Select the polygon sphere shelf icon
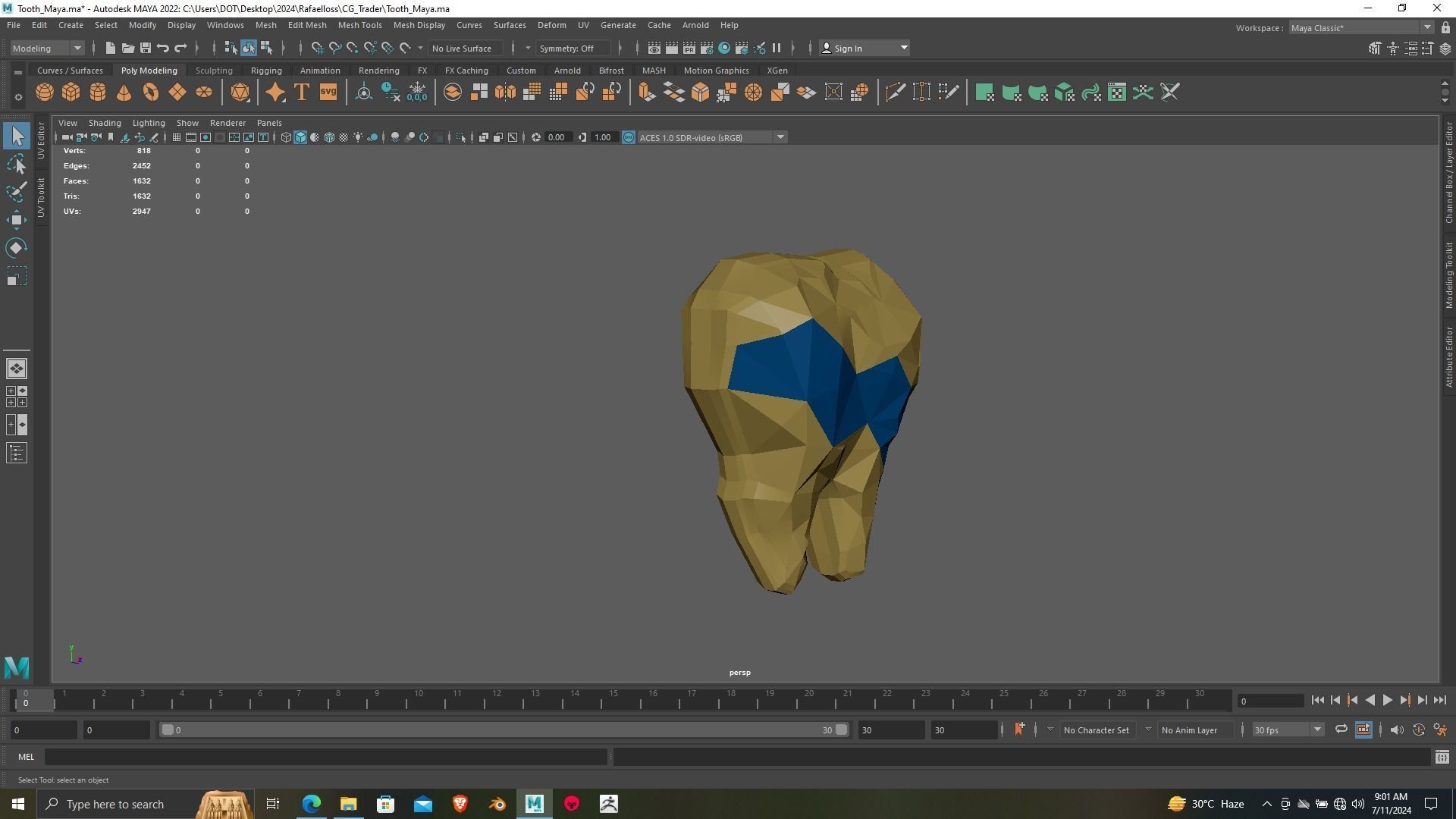Screen dimensions: 1456x819 tap(45, 93)
